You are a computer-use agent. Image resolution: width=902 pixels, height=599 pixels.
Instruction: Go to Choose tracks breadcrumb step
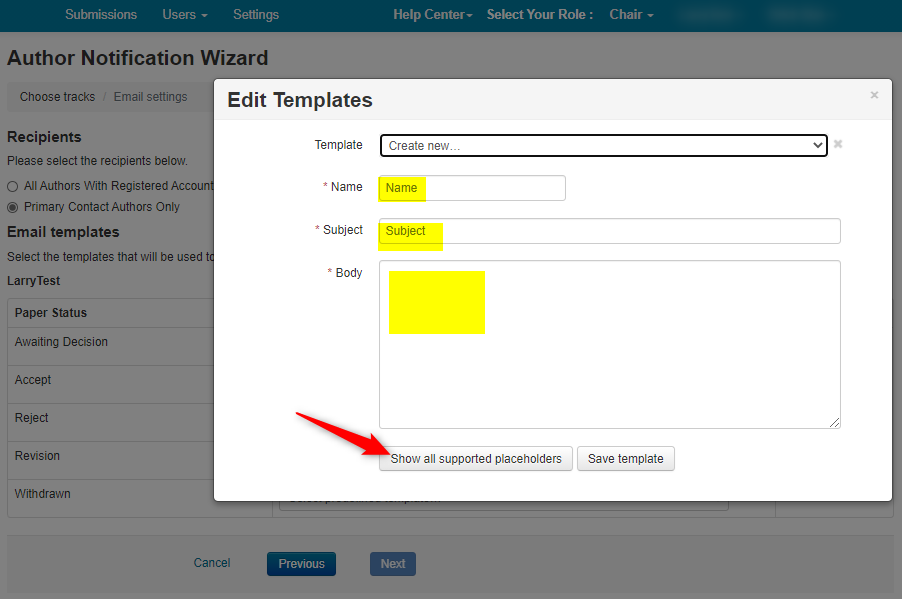coord(57,97)
